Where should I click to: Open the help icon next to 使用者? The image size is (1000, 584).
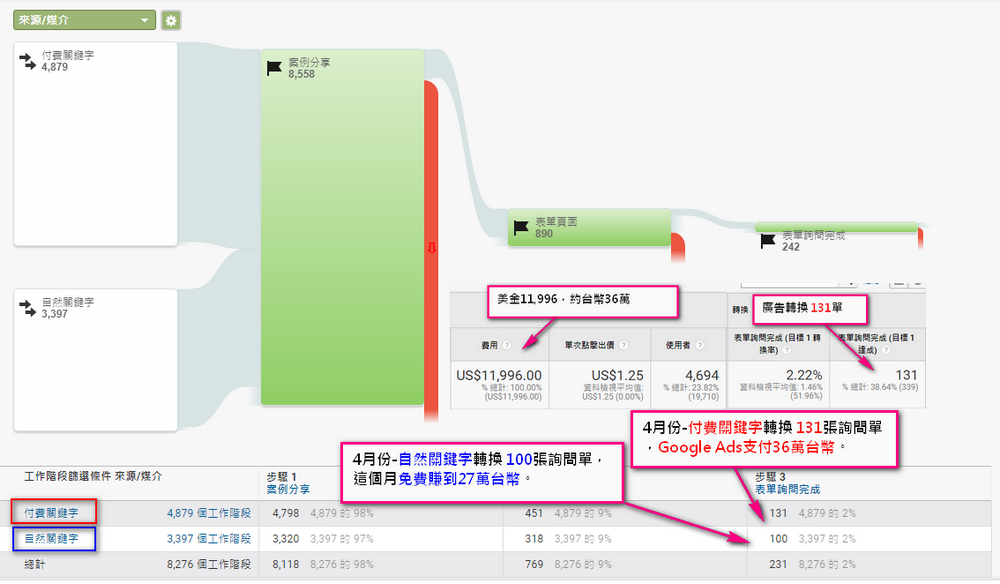[700, 345]
